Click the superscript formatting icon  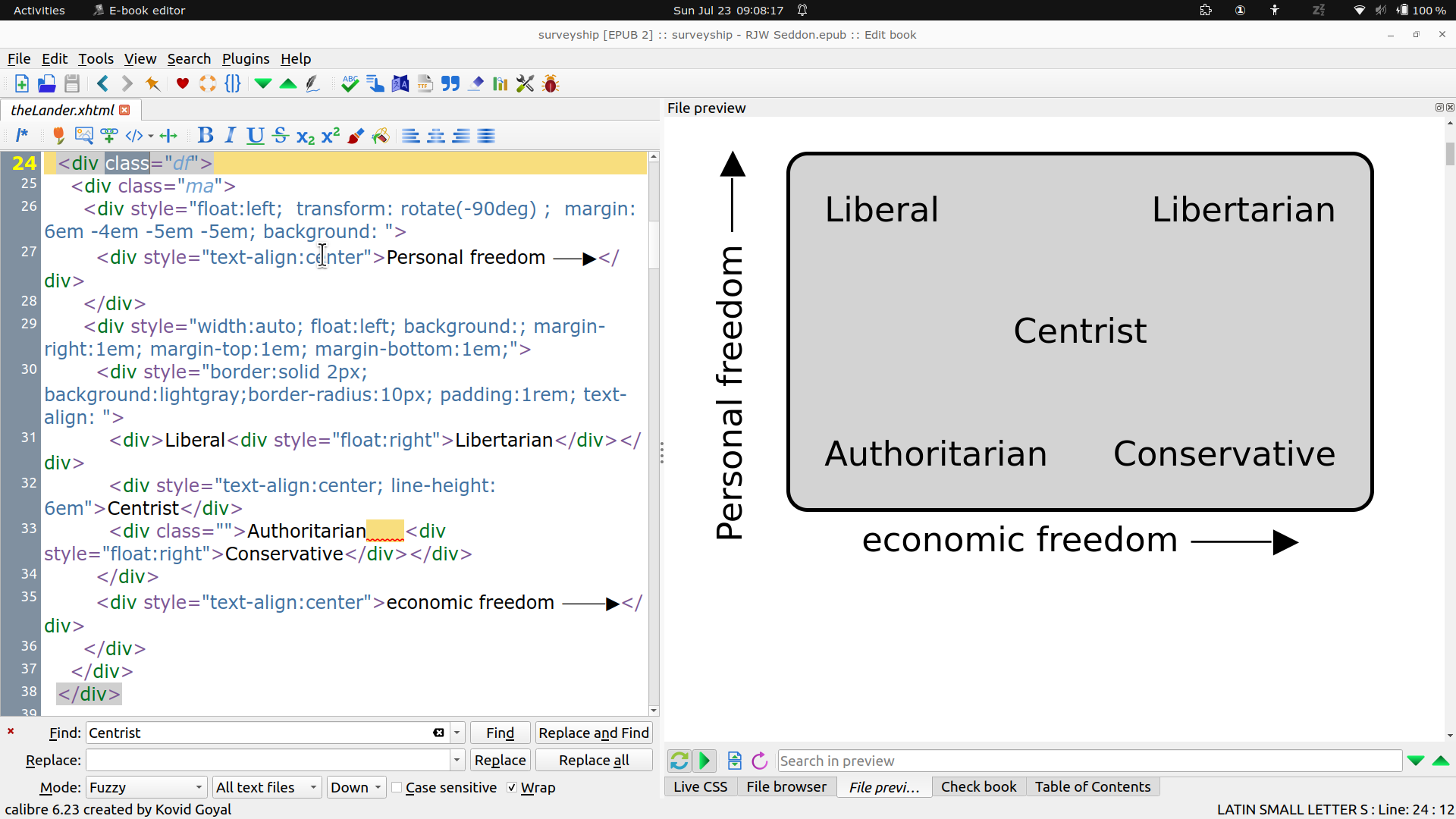(x=331, y=136)
